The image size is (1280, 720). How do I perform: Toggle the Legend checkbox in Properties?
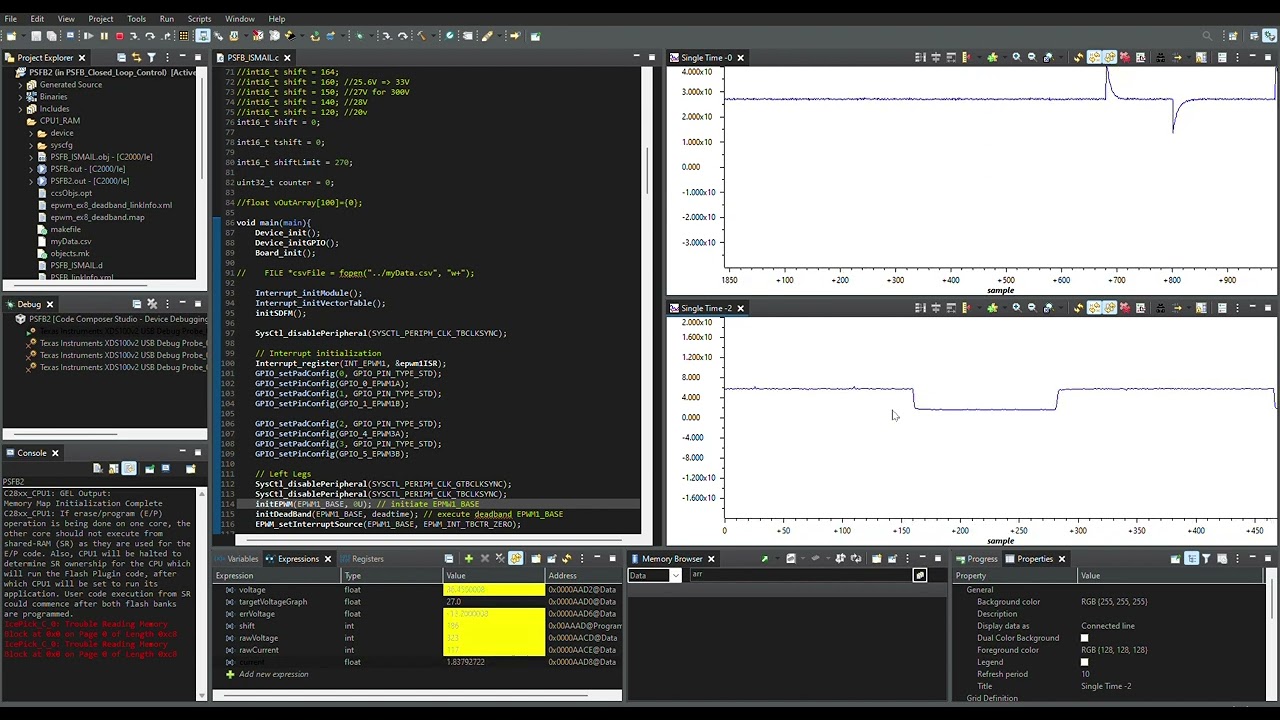(x=1084, y=662)
